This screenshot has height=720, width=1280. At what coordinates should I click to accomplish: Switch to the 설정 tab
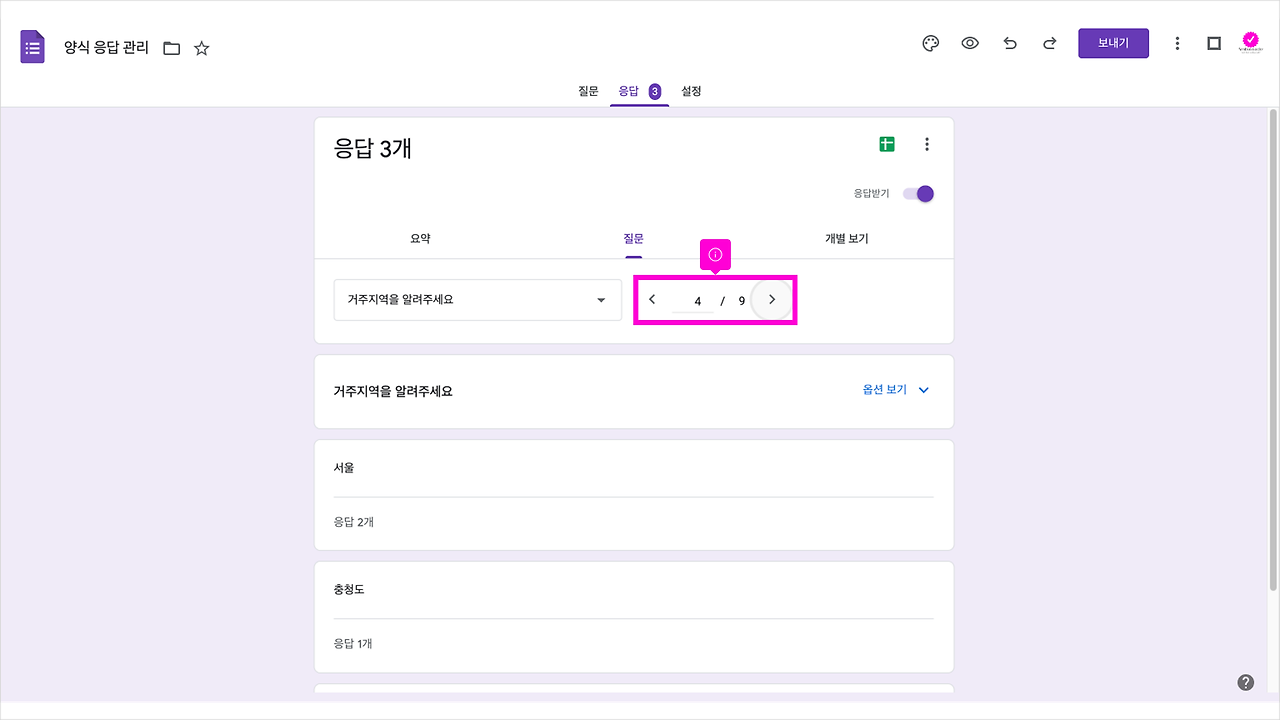[689, 91]
